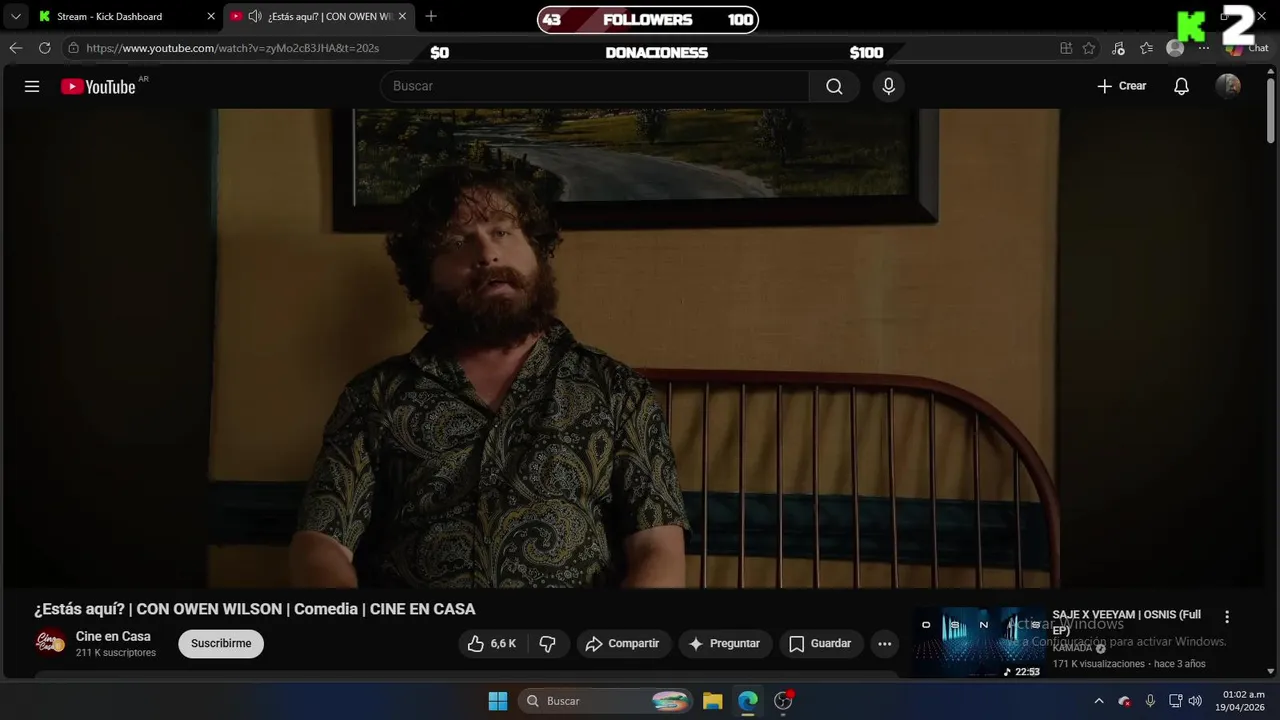
Task: Click the magnifier search submit button
Action: coord(834,86)
